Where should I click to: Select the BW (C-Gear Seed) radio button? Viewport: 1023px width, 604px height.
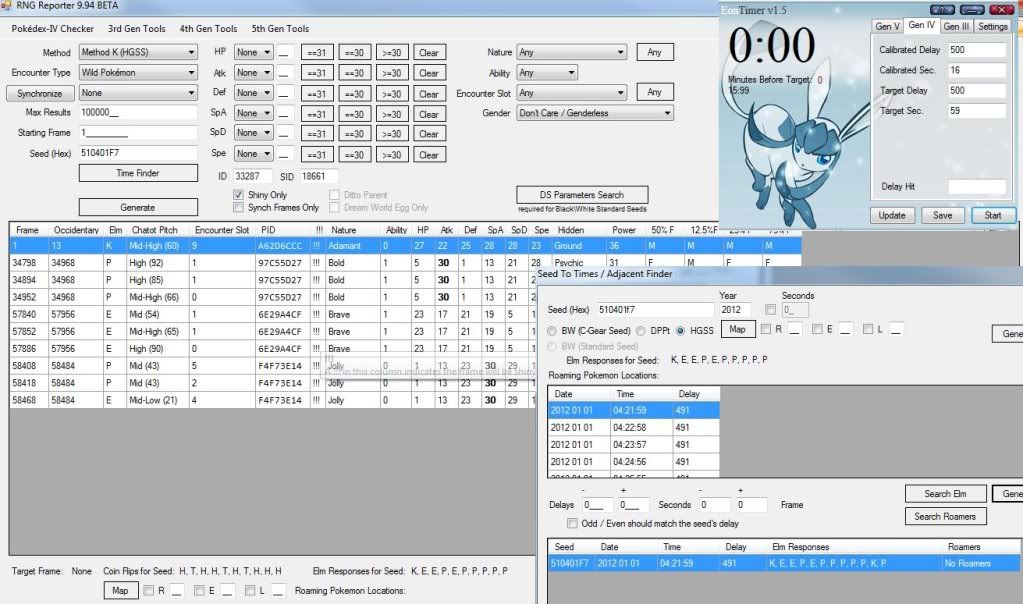pyautogui.click(x=552, y=331)
